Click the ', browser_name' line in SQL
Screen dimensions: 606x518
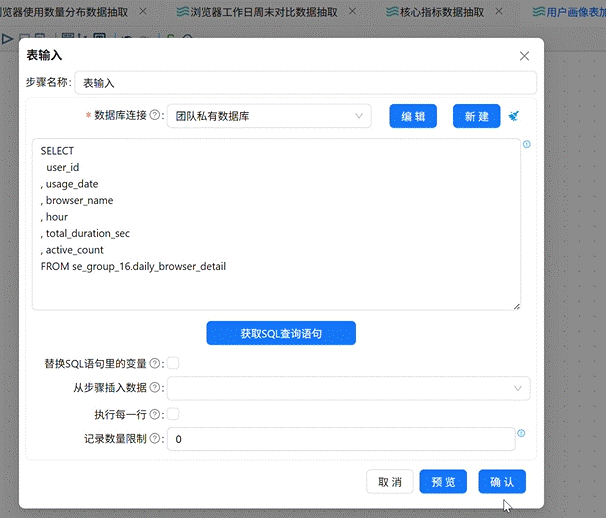click(77, 200)
